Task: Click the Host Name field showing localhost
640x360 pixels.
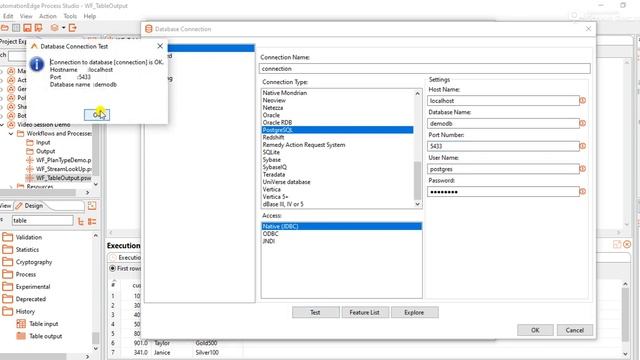Action: pyautogui.click(x=503, y=100)
